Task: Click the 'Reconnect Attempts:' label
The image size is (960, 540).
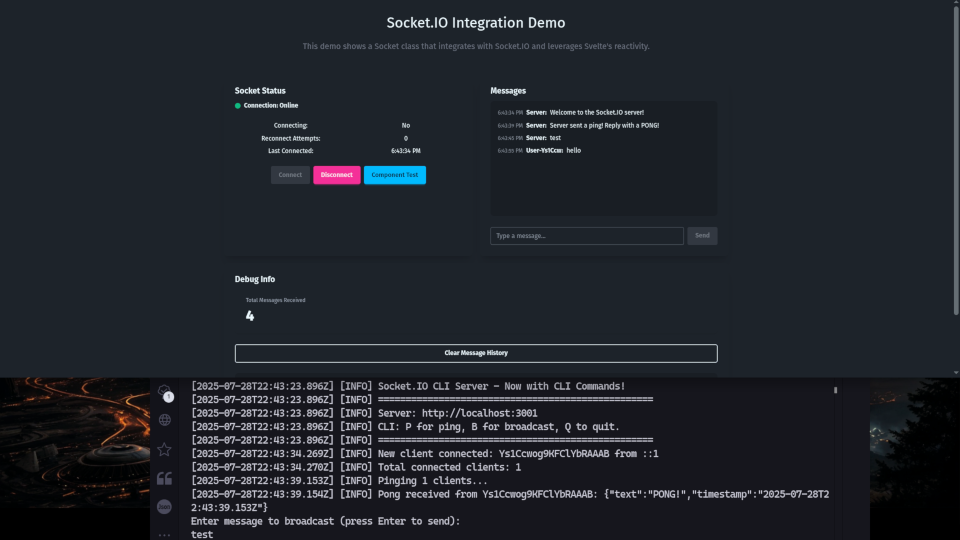Action: pos(291,138)
